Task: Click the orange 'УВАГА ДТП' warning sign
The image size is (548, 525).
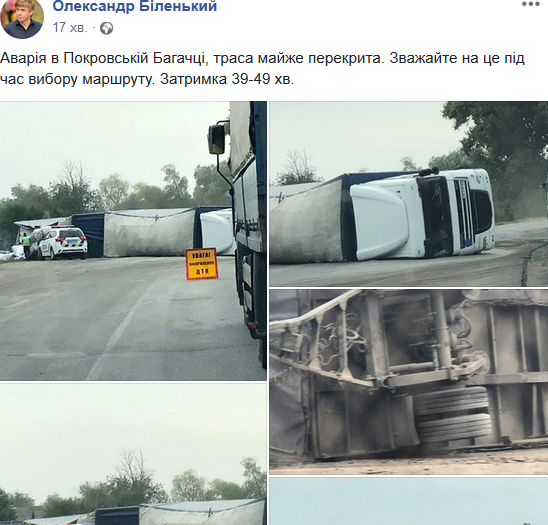Action: tap(202, 264)
